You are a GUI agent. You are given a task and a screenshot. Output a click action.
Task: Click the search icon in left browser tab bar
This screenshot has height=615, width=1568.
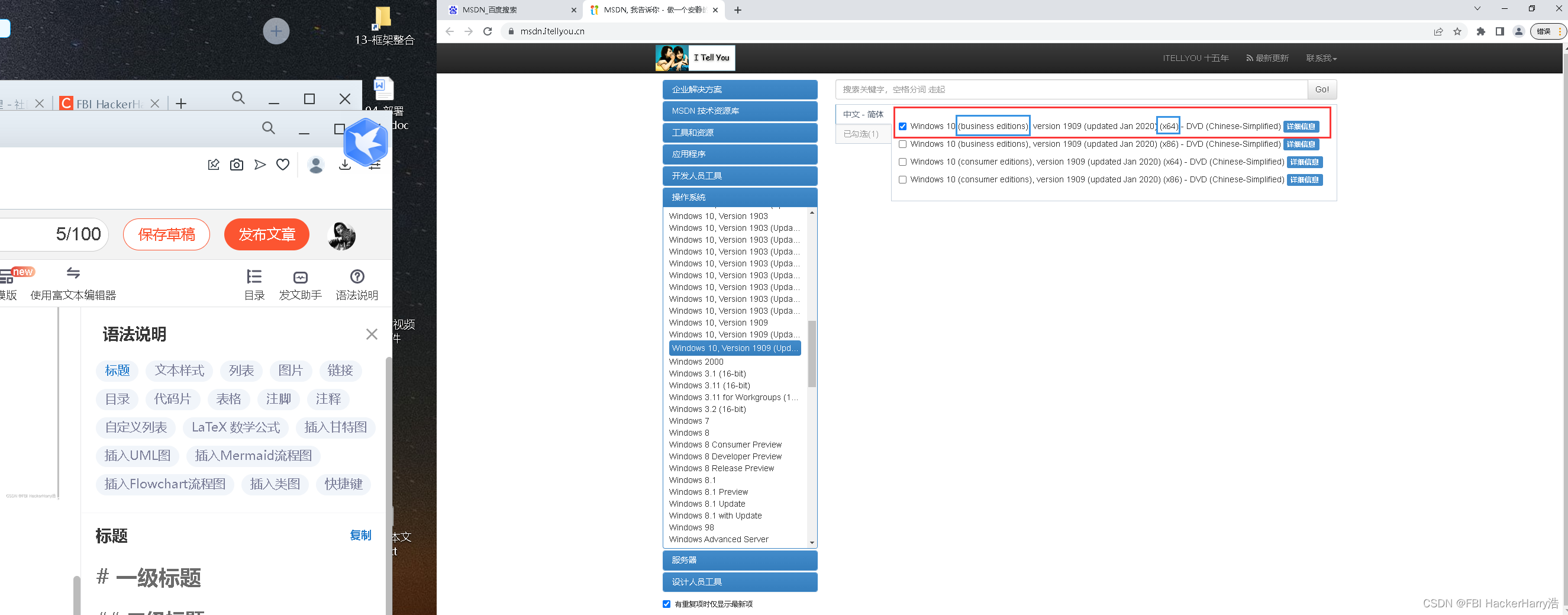238,98
